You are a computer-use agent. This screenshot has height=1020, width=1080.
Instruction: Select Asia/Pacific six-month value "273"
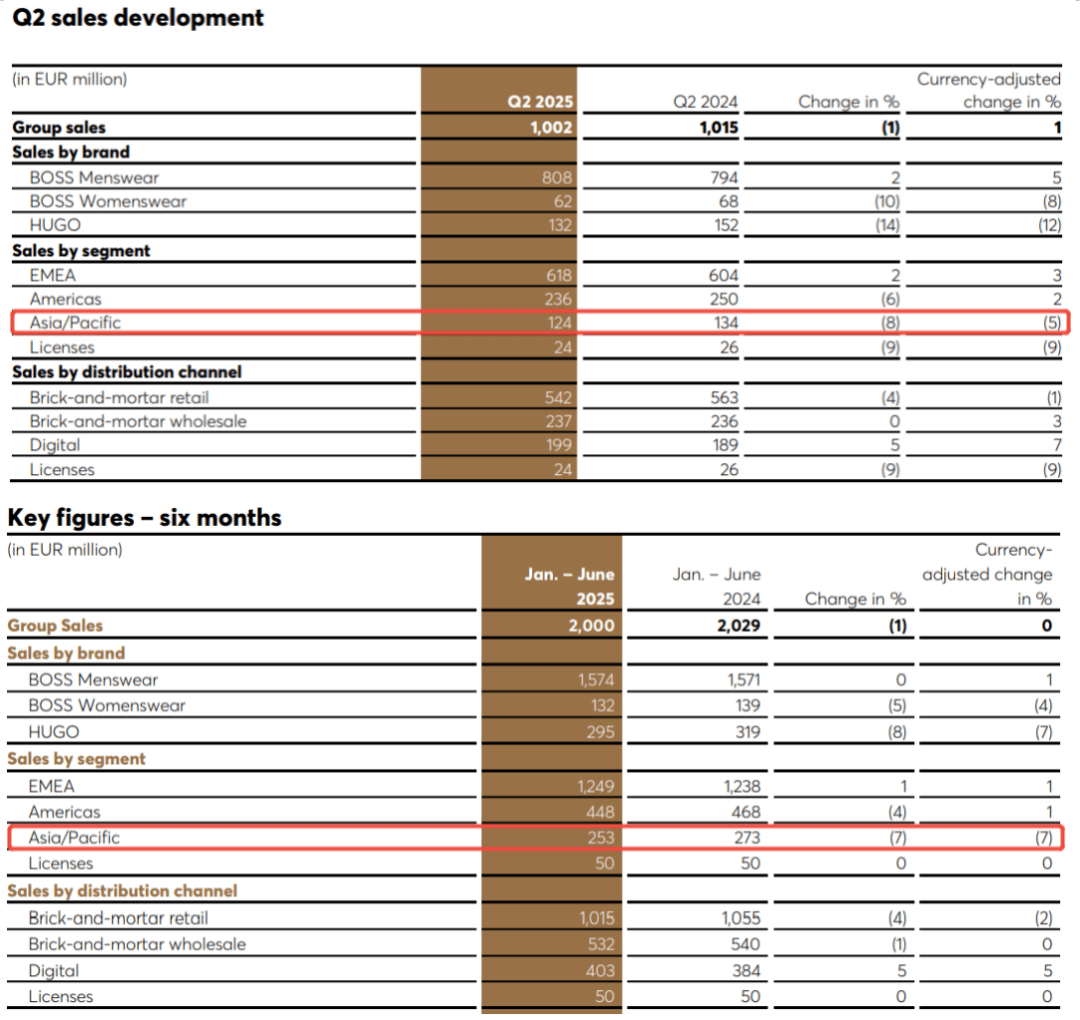747,837
